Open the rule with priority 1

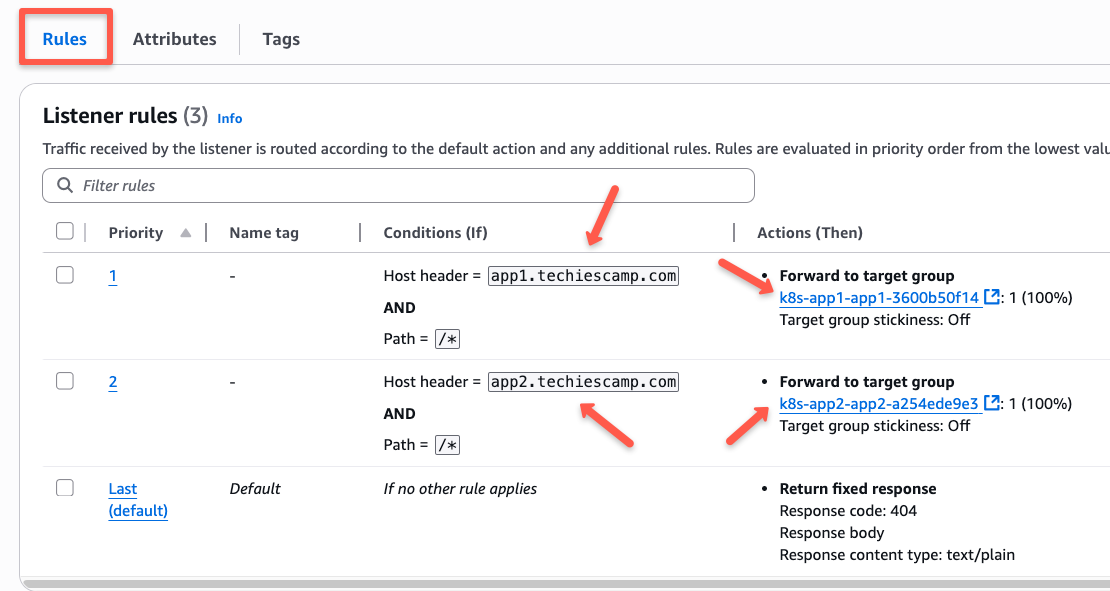[112, 275]
